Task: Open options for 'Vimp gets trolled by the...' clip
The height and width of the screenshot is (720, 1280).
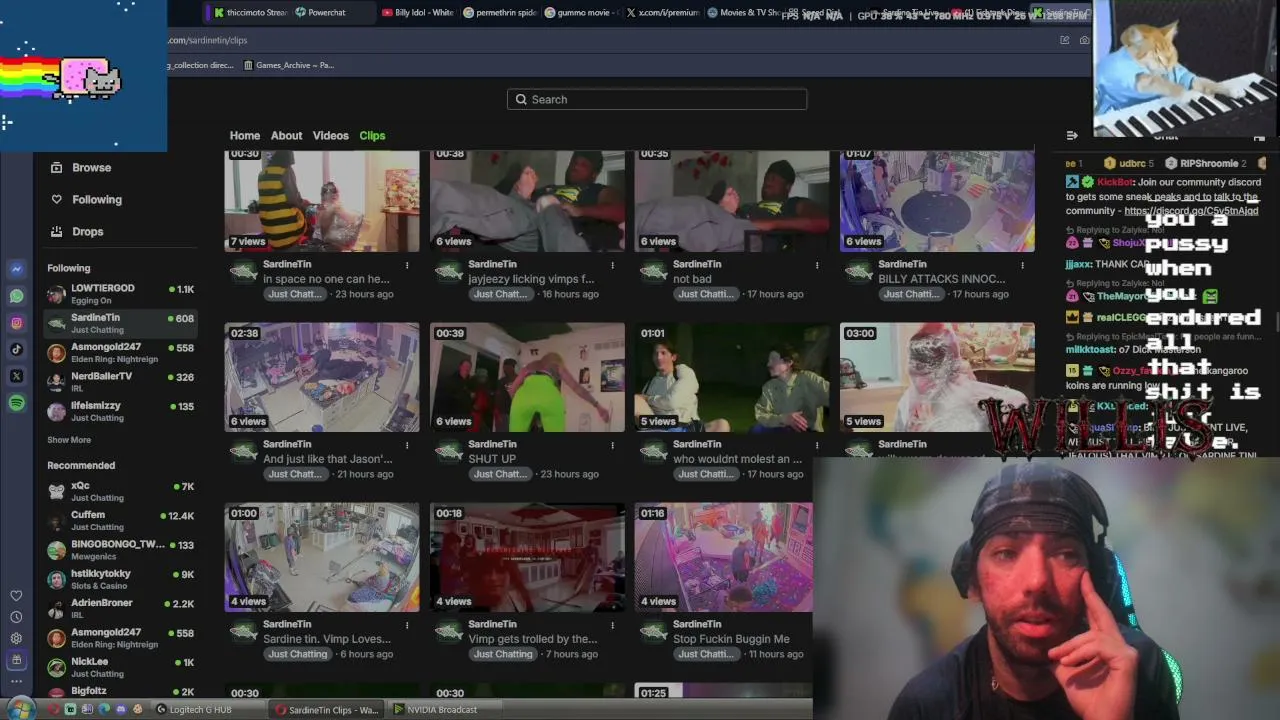Action: pos(612,625)
